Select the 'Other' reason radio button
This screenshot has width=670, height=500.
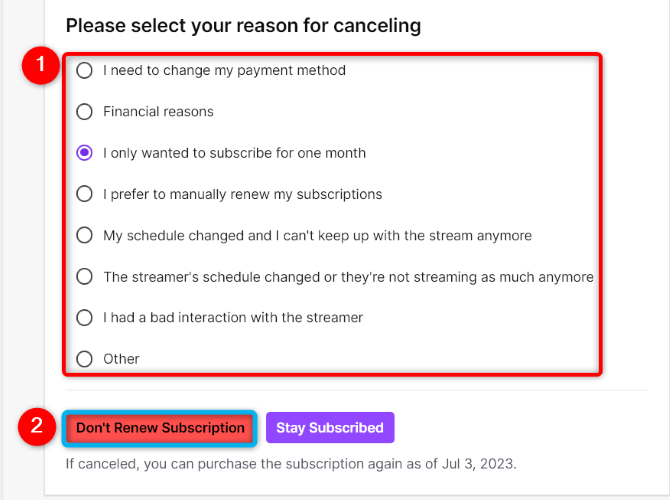85,358
